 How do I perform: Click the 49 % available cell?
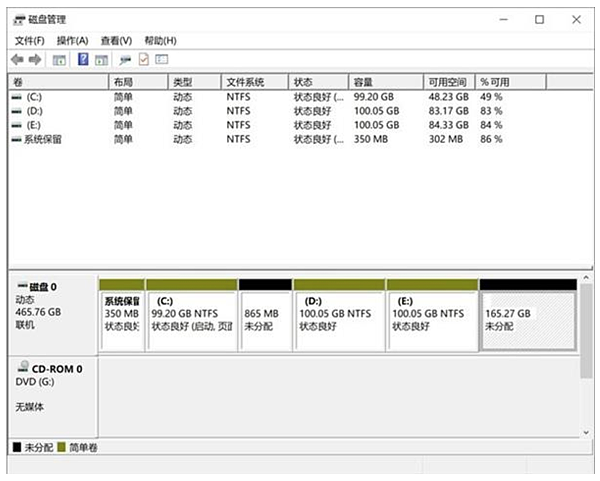[491, 97]
